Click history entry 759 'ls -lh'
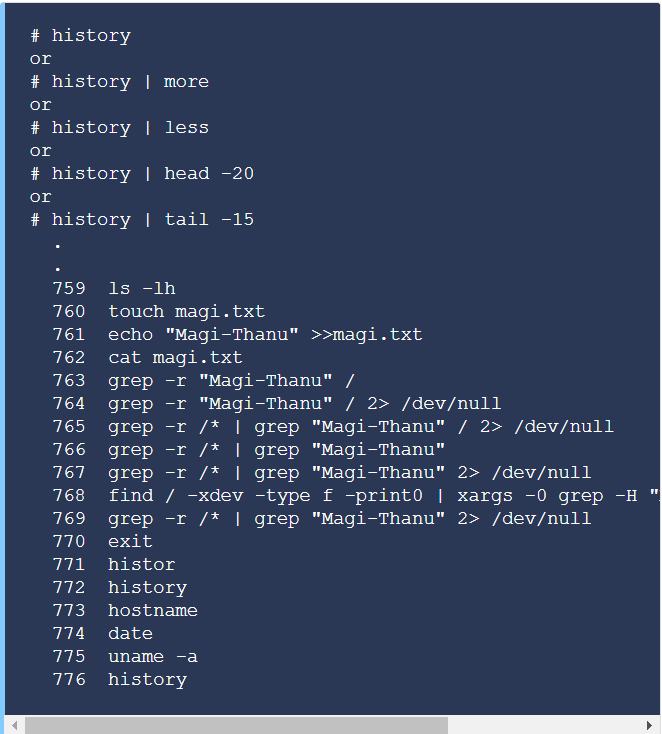 click(x=114, y=288)
